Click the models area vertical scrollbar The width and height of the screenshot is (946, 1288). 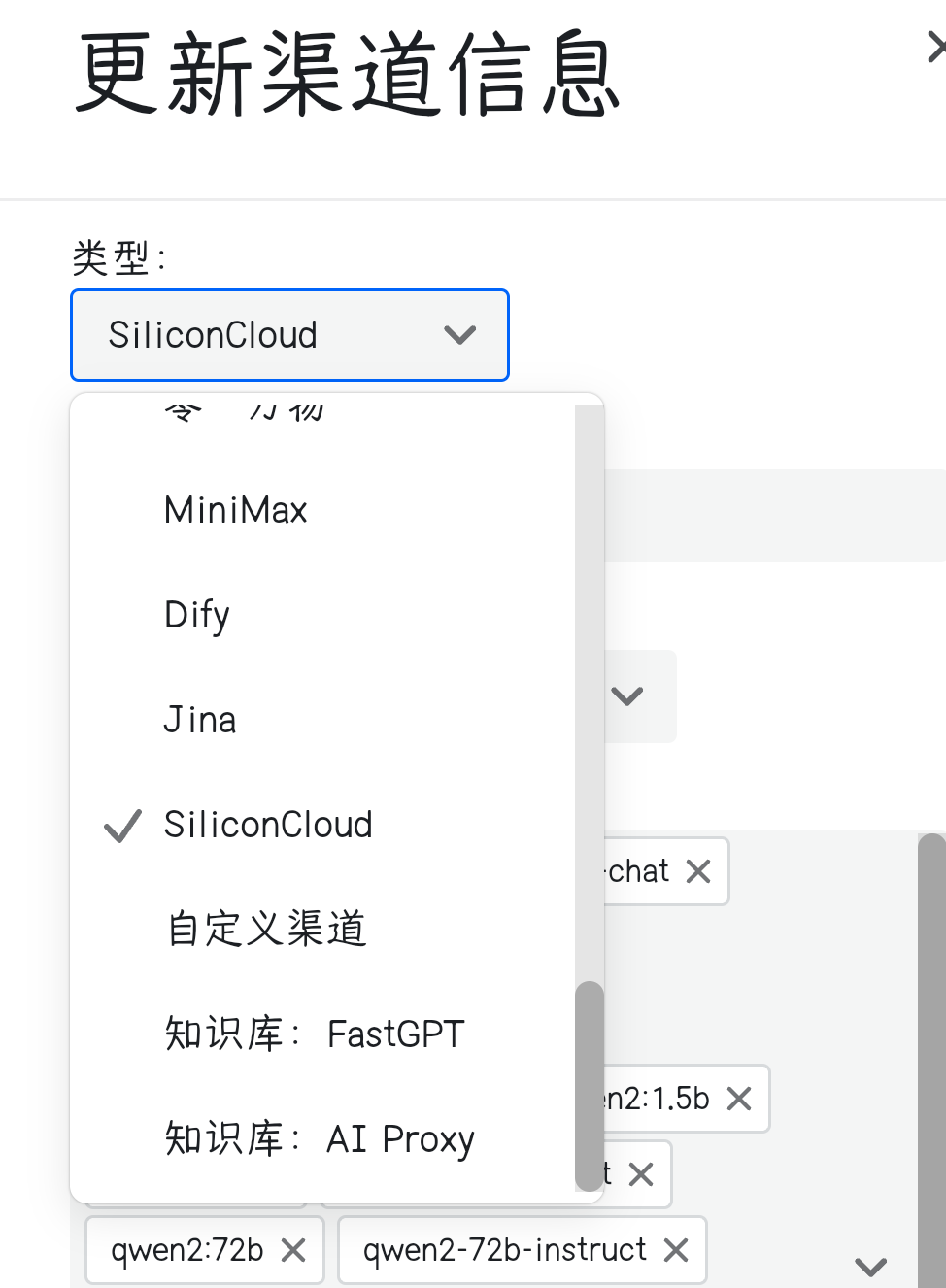point(931,1060)
